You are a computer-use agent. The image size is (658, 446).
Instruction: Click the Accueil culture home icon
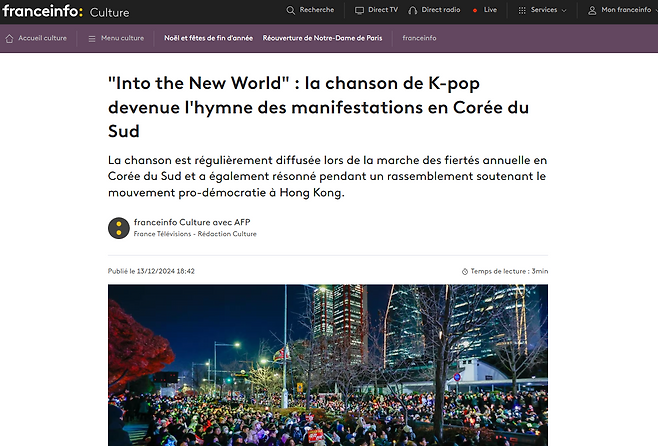9,39
